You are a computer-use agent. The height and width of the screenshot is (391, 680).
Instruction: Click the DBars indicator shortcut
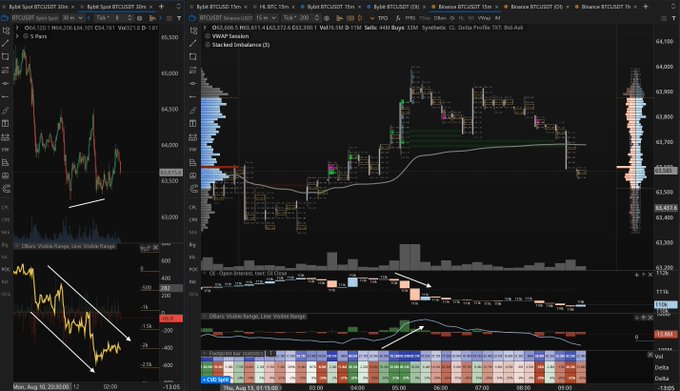click(440, 18)
